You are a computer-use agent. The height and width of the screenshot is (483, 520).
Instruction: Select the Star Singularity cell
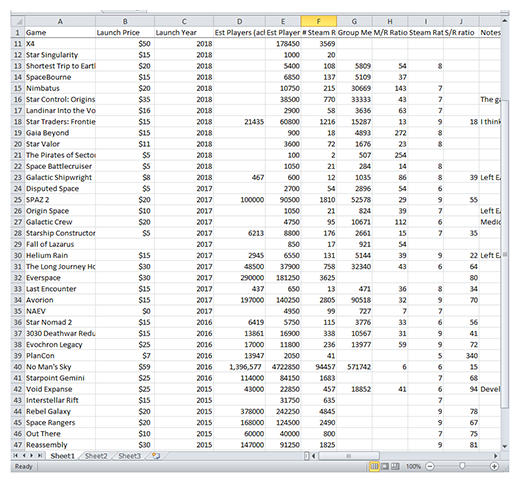click(60, 55)
